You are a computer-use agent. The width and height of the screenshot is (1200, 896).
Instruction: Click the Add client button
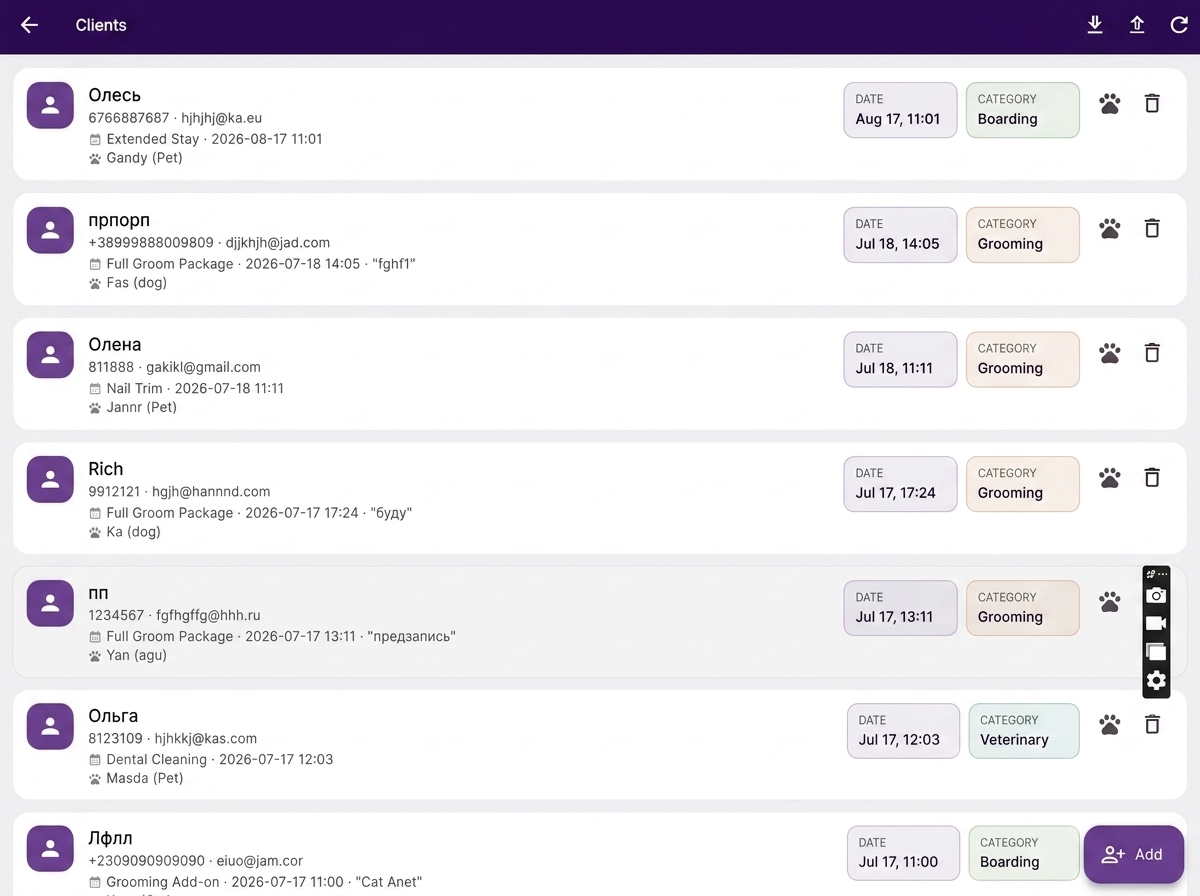point(1134,854)
